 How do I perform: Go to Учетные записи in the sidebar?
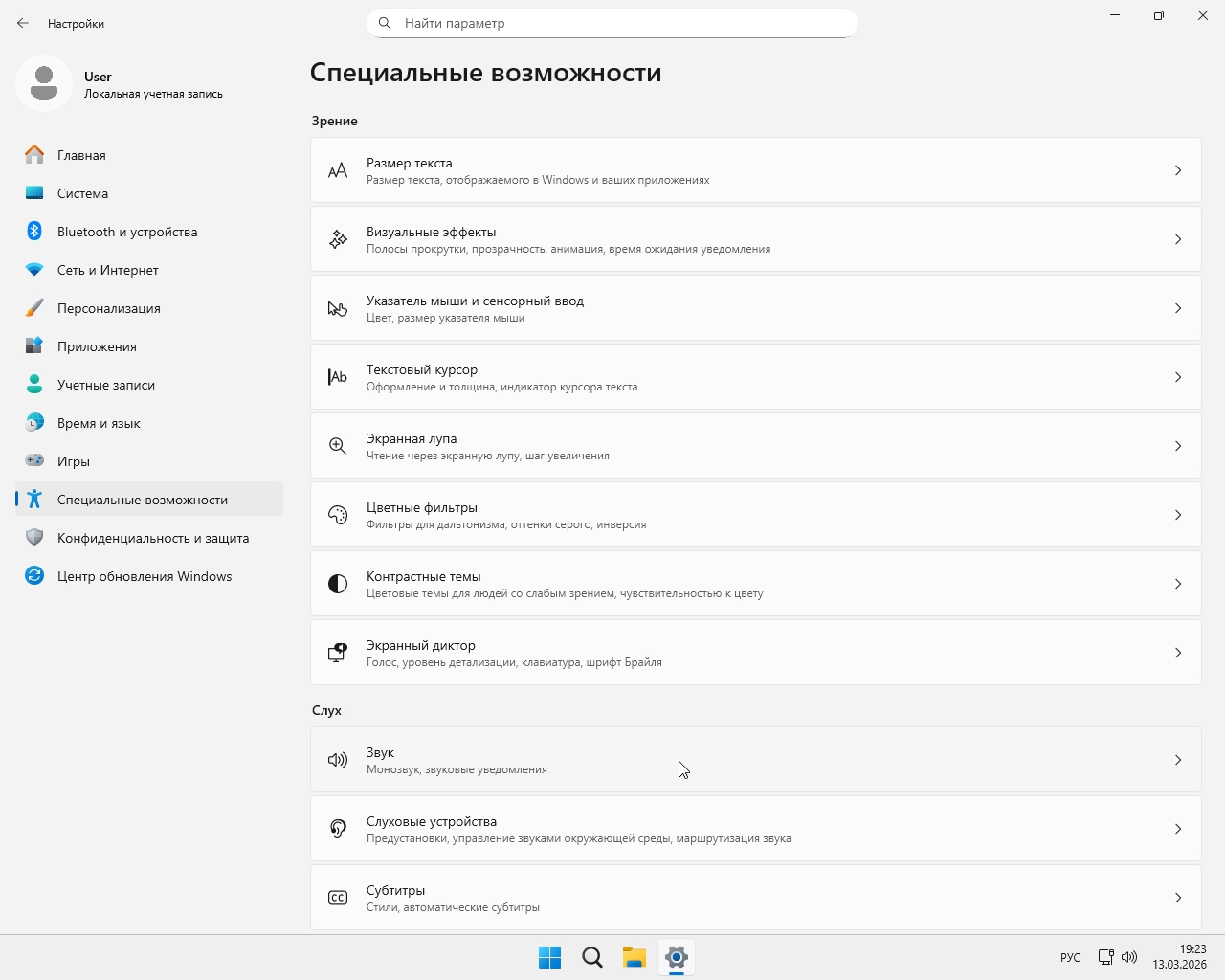click(149, 385)
